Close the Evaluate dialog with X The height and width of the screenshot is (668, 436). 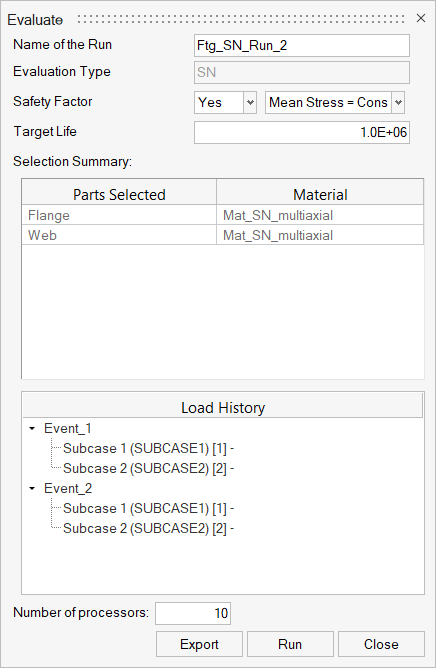(x=421, y=18)
